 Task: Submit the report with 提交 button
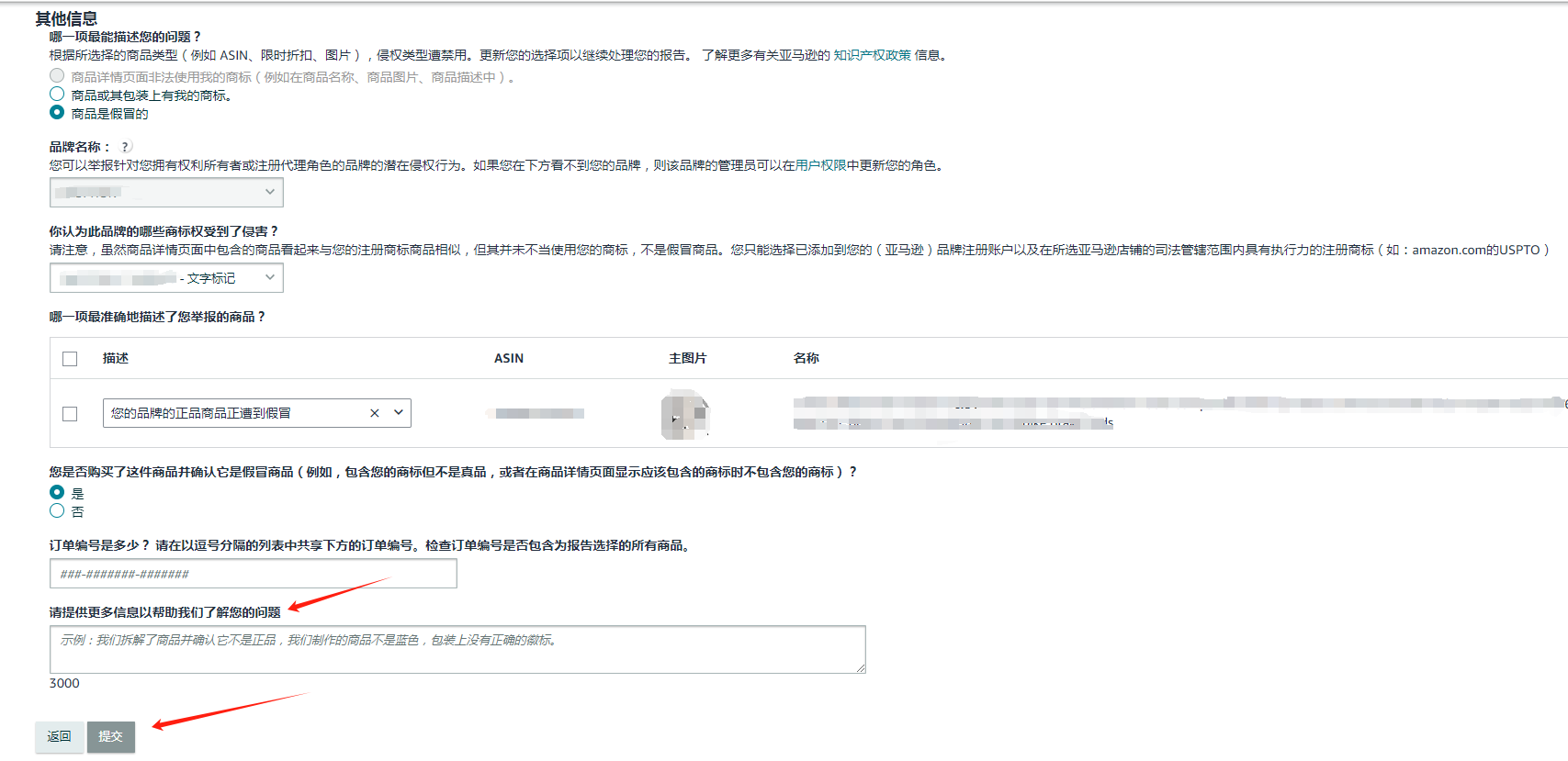click(x=111, y=736)
